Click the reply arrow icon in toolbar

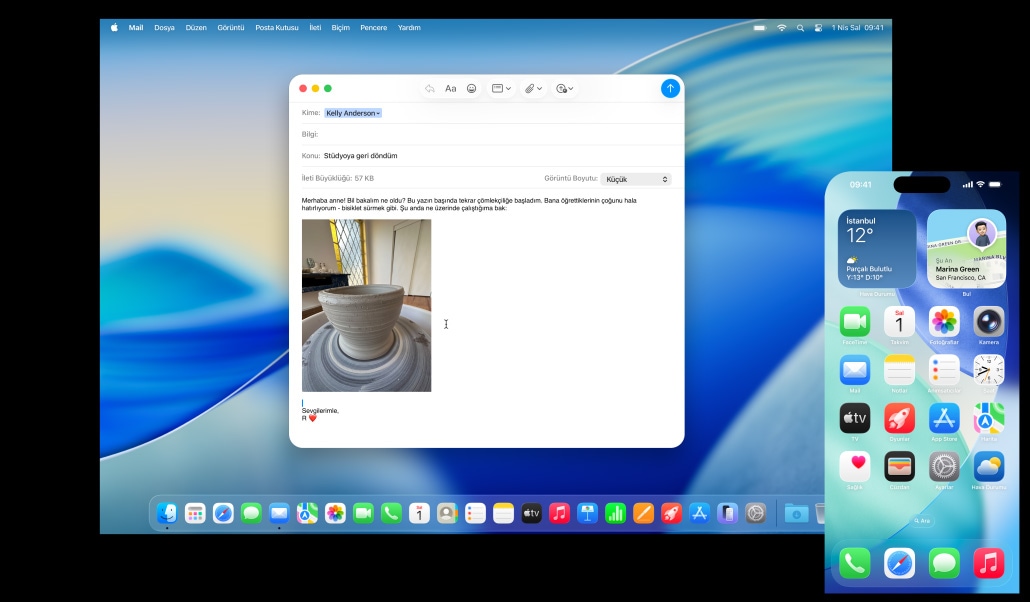click(x=429, y=89)
